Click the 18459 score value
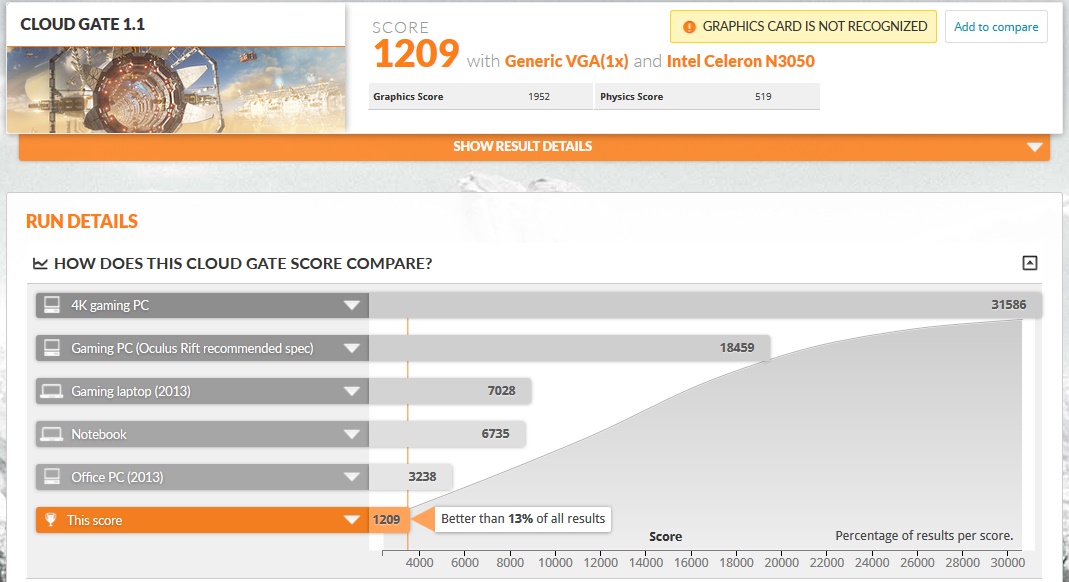The height and width of the screenshot is (582, 1069). 737,348
